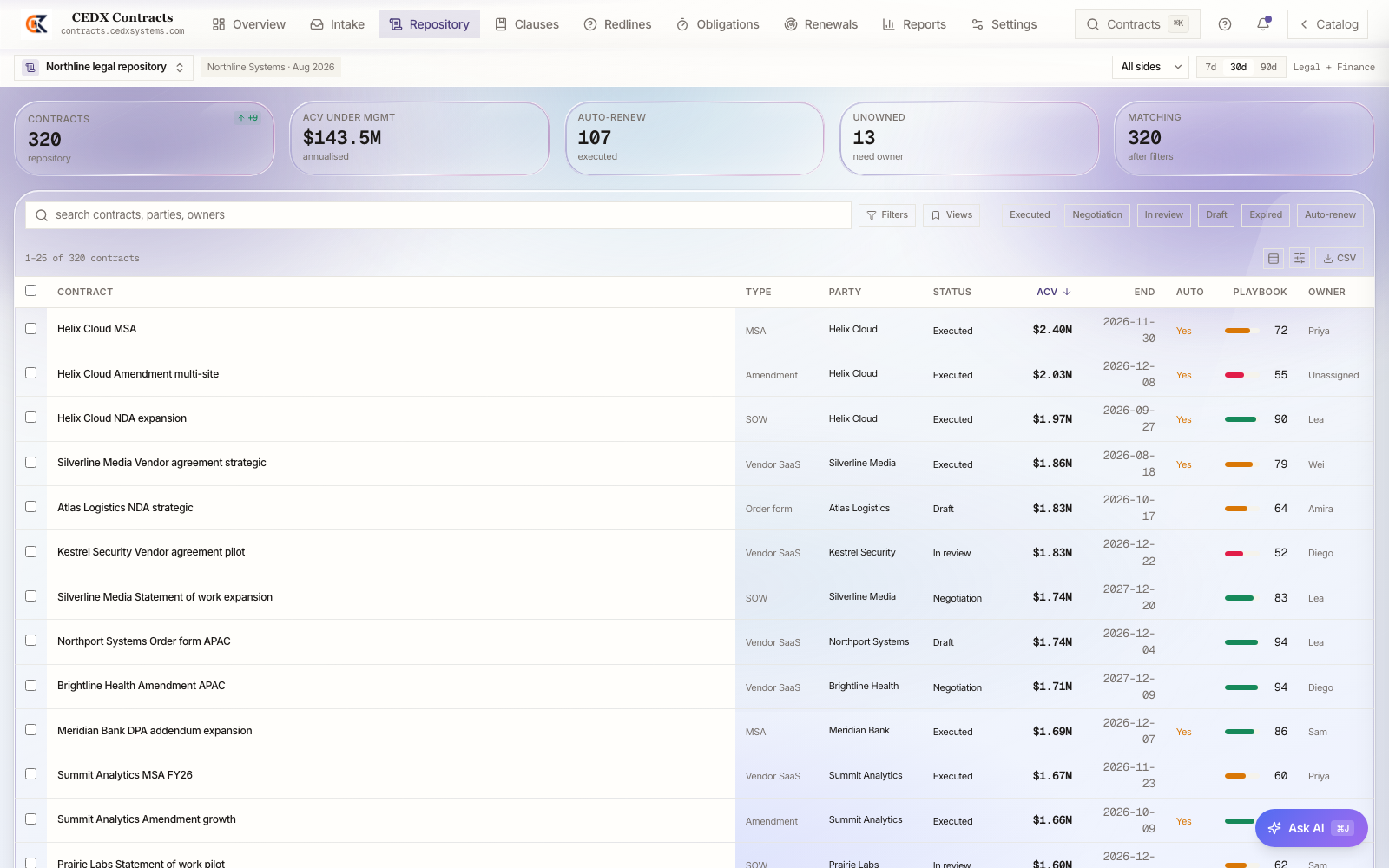Viewport: 1389px width, 868px height.
Task: Focus the search contracts, parties, owners field
Action: click(x=438, y=215)
